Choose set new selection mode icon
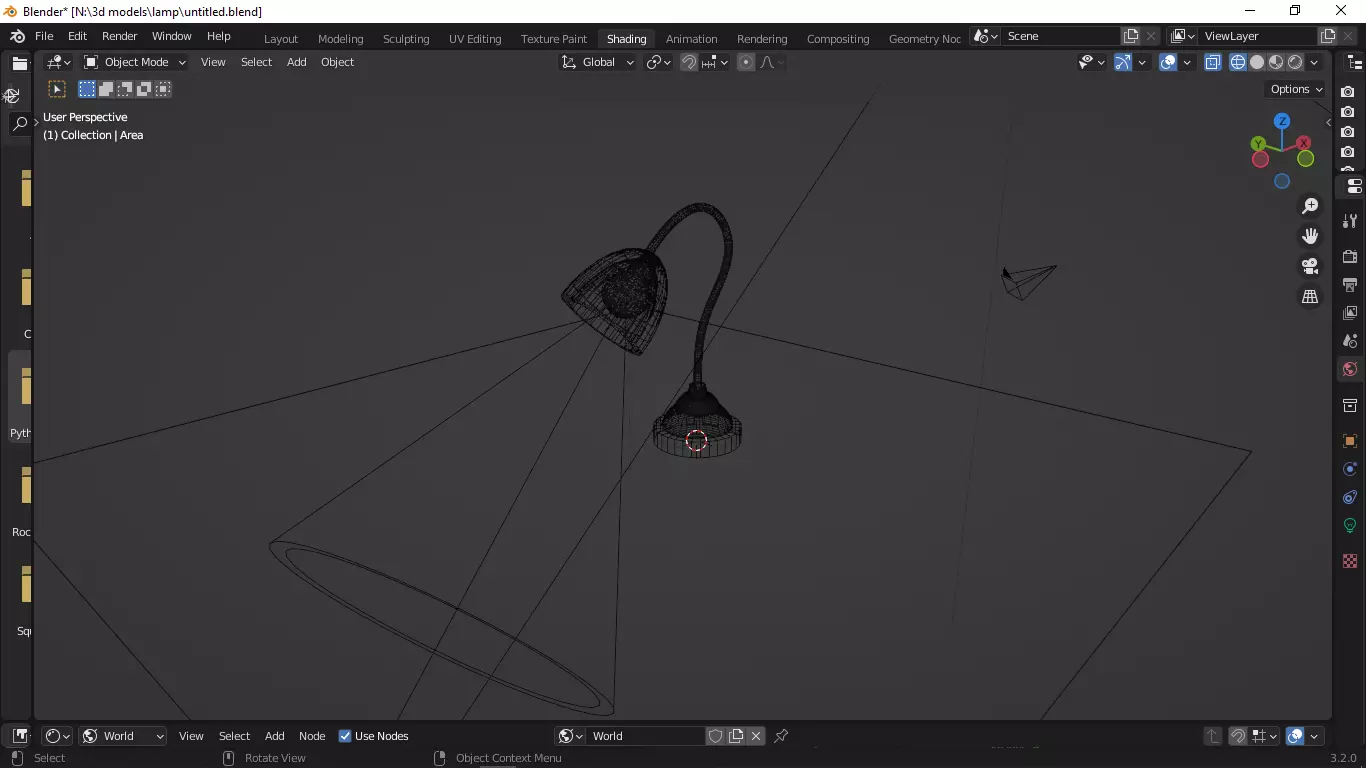1366x768 pixels. coord(87,89)
